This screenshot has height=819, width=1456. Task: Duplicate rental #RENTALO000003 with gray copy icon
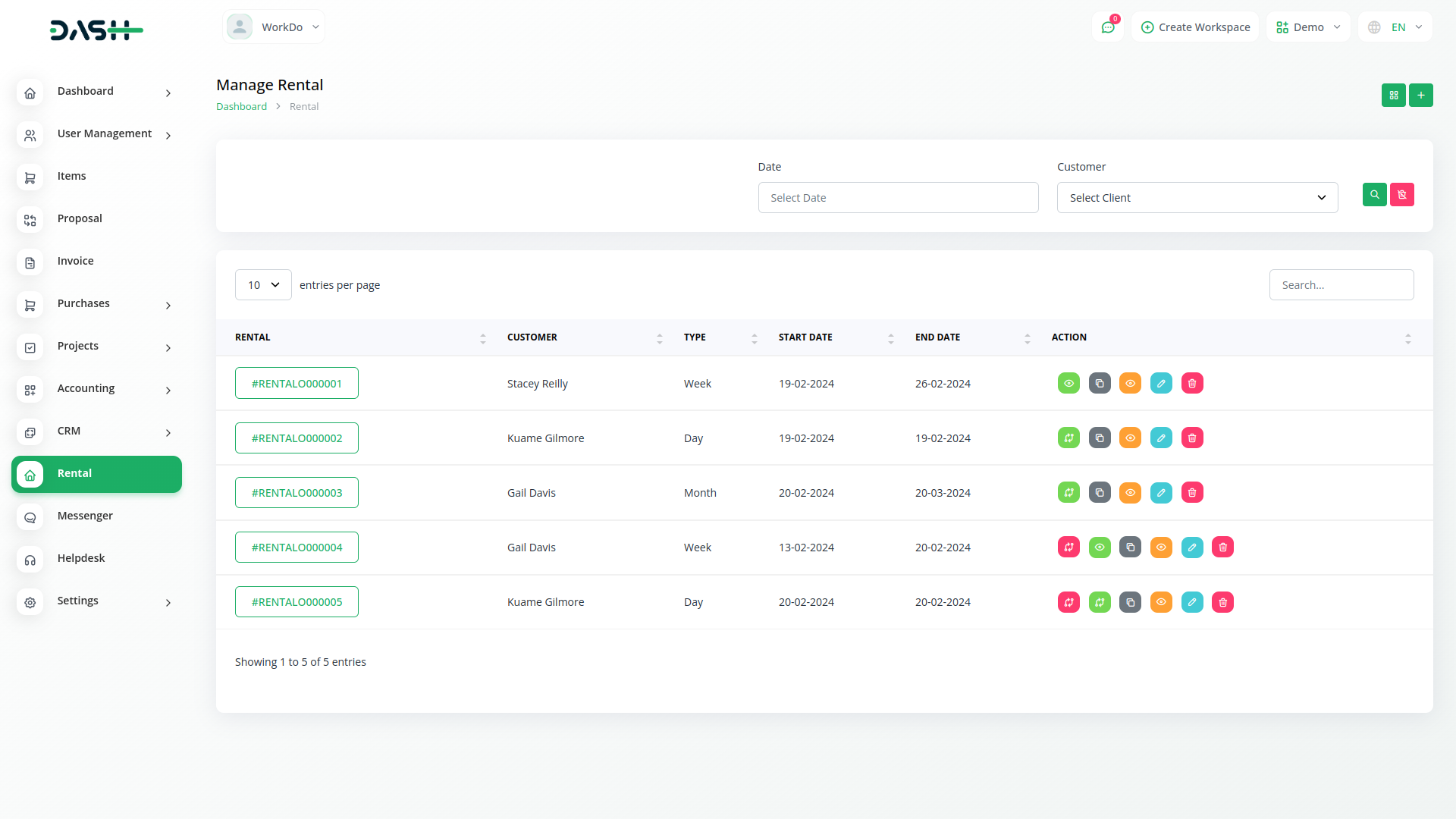click(x=1100, y=492)
